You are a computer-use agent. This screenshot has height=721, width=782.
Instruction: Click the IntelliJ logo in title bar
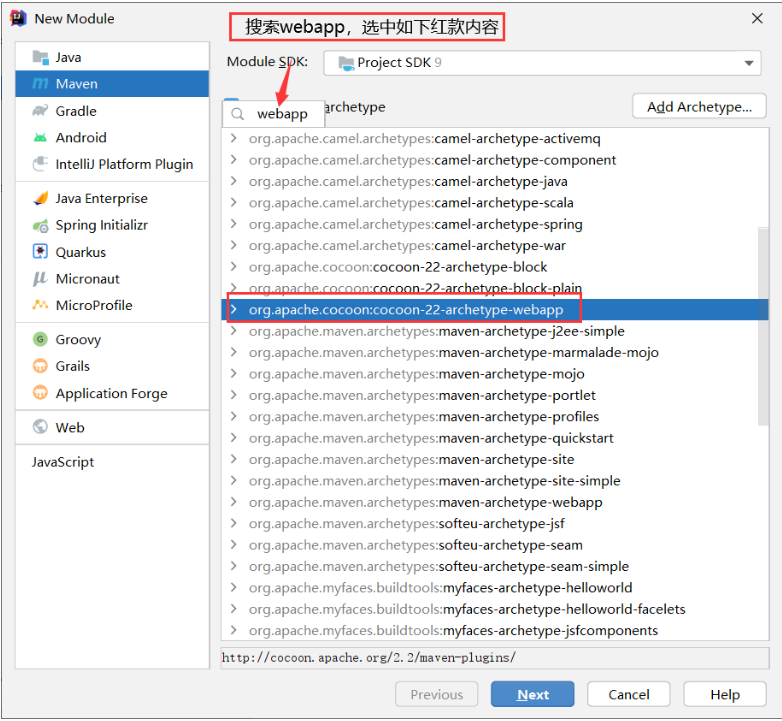pyautogui.click(x=18, y=18)
